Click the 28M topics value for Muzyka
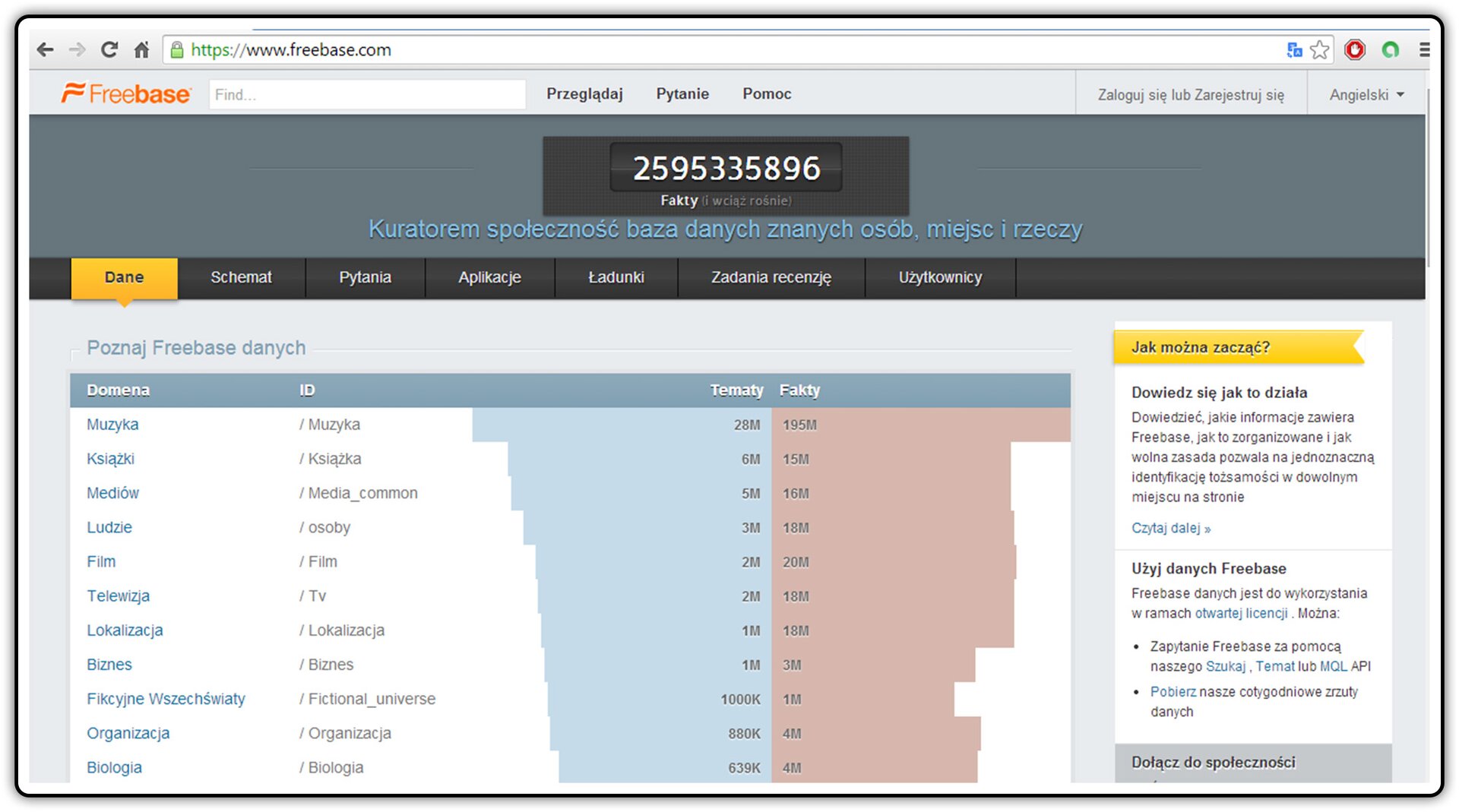 tap(747, 425)
